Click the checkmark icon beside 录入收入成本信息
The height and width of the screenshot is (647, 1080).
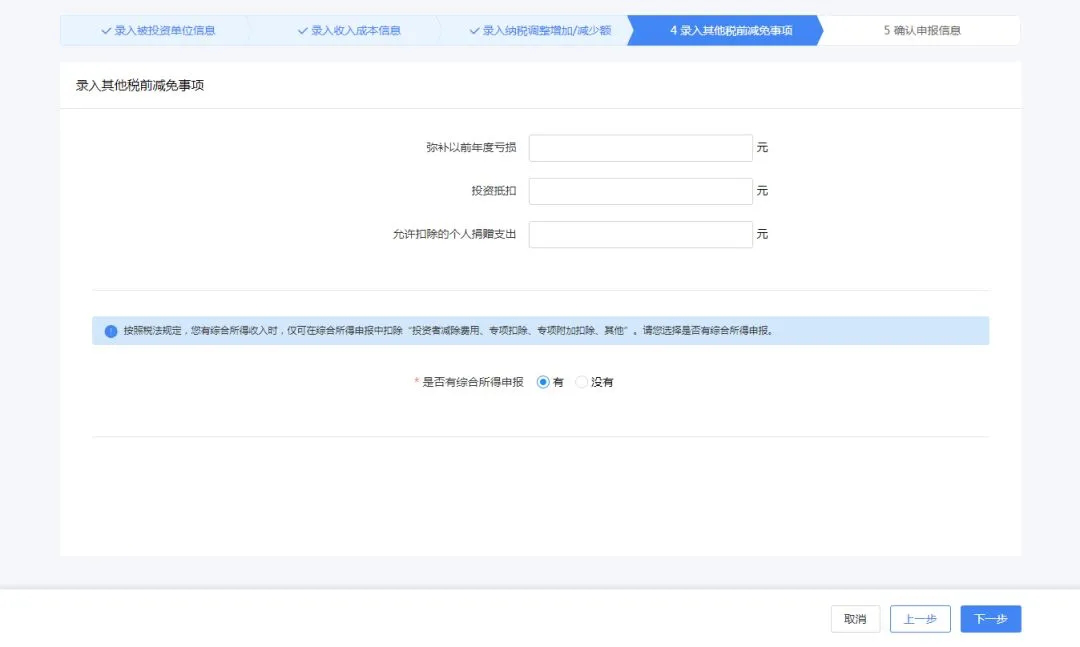302,31
